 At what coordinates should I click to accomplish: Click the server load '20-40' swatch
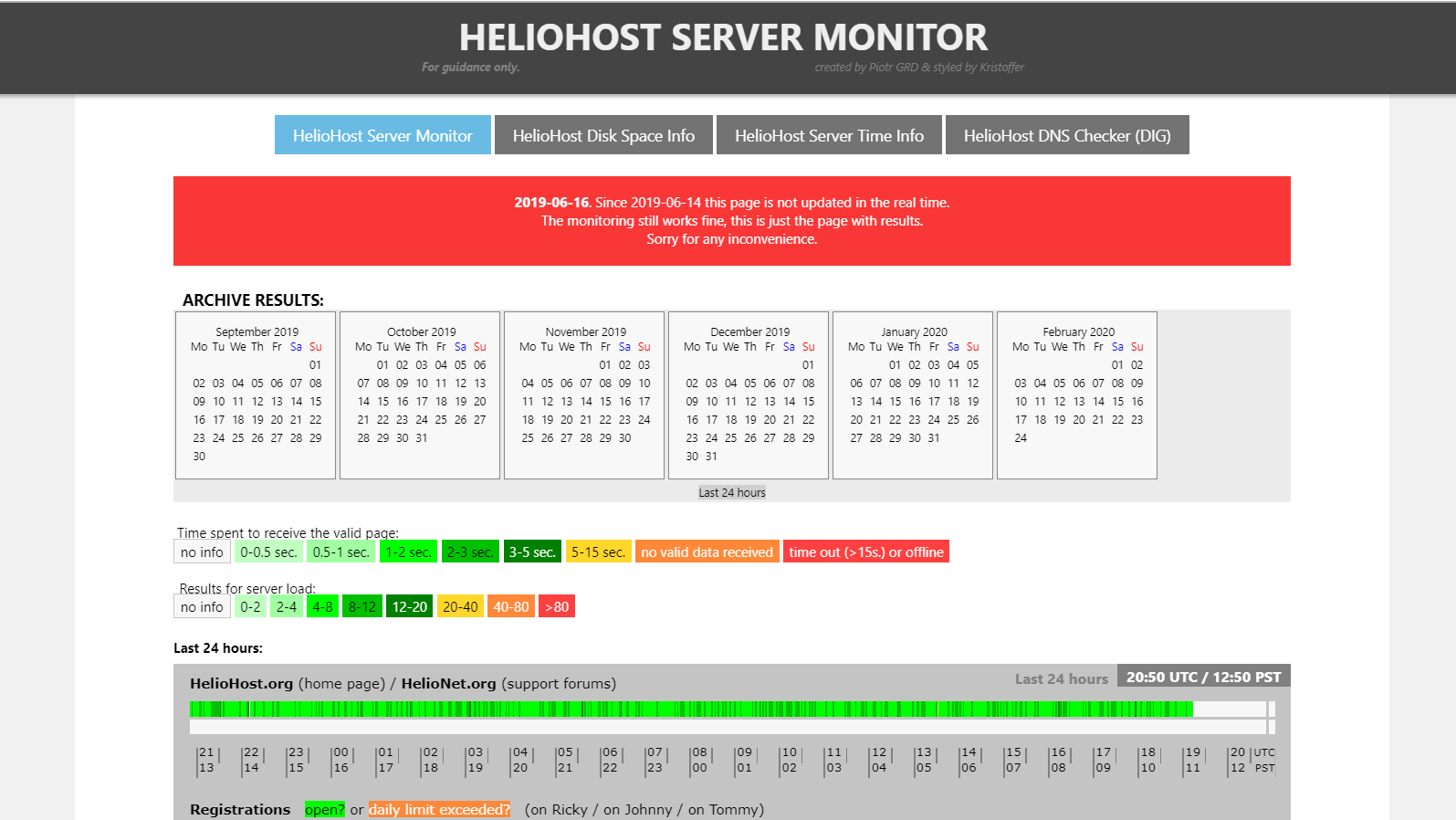pos(460,606)
